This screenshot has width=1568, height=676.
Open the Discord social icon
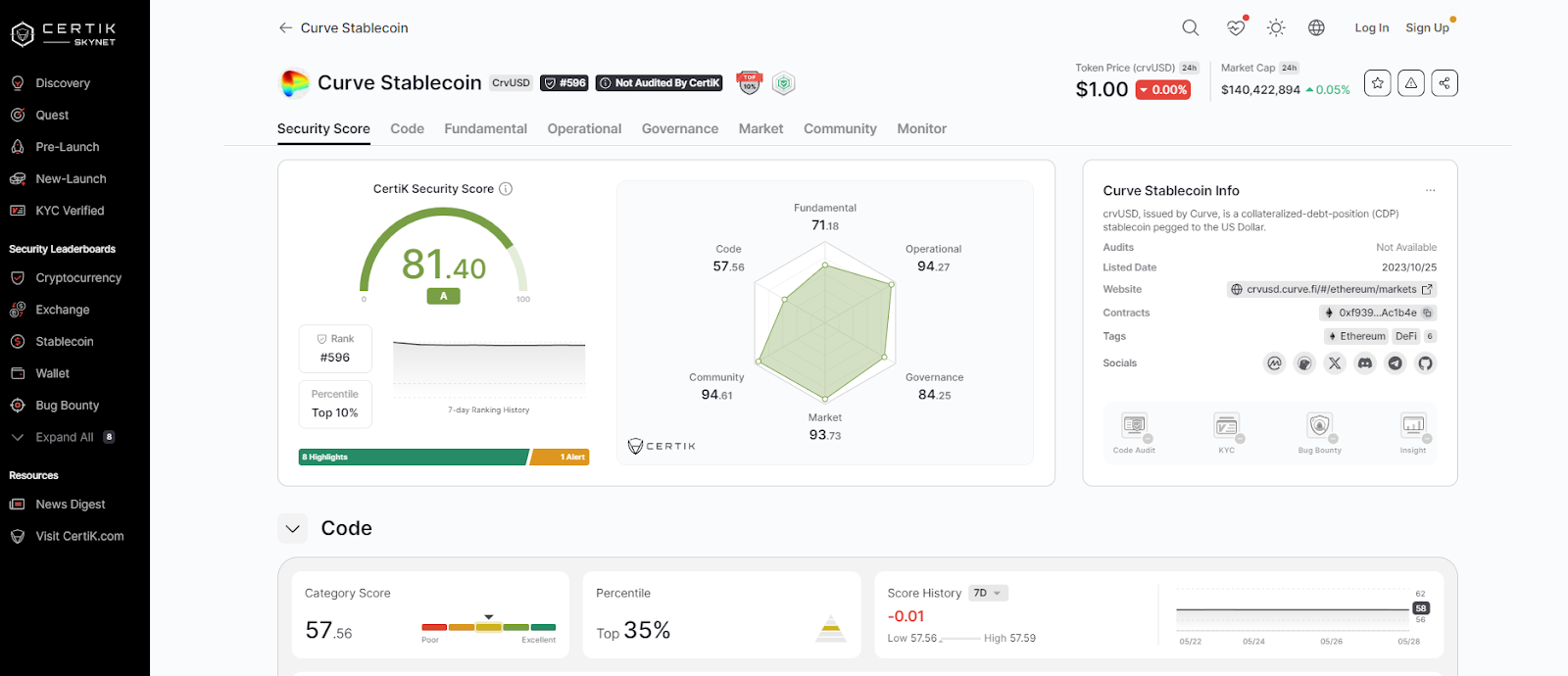tap(1365, 363)
